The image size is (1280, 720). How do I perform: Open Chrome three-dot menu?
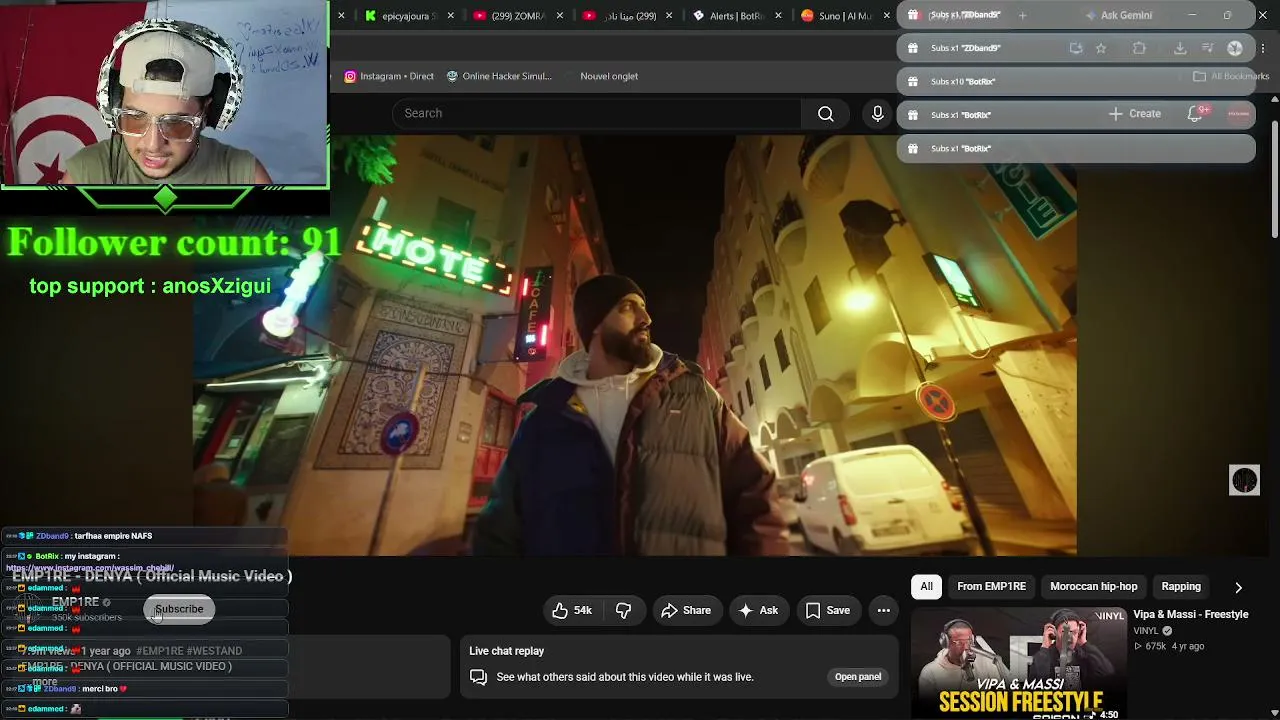tap(1264, 48)
